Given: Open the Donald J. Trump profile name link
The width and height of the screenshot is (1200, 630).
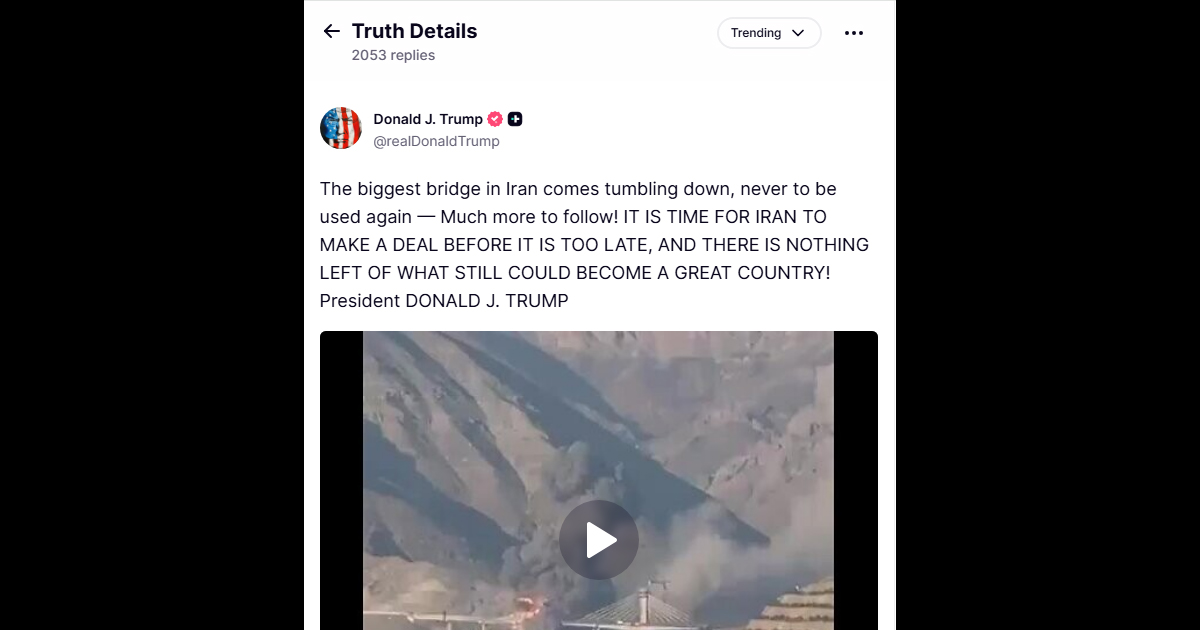Looking at the screenshot, I should tap(428, 119).
